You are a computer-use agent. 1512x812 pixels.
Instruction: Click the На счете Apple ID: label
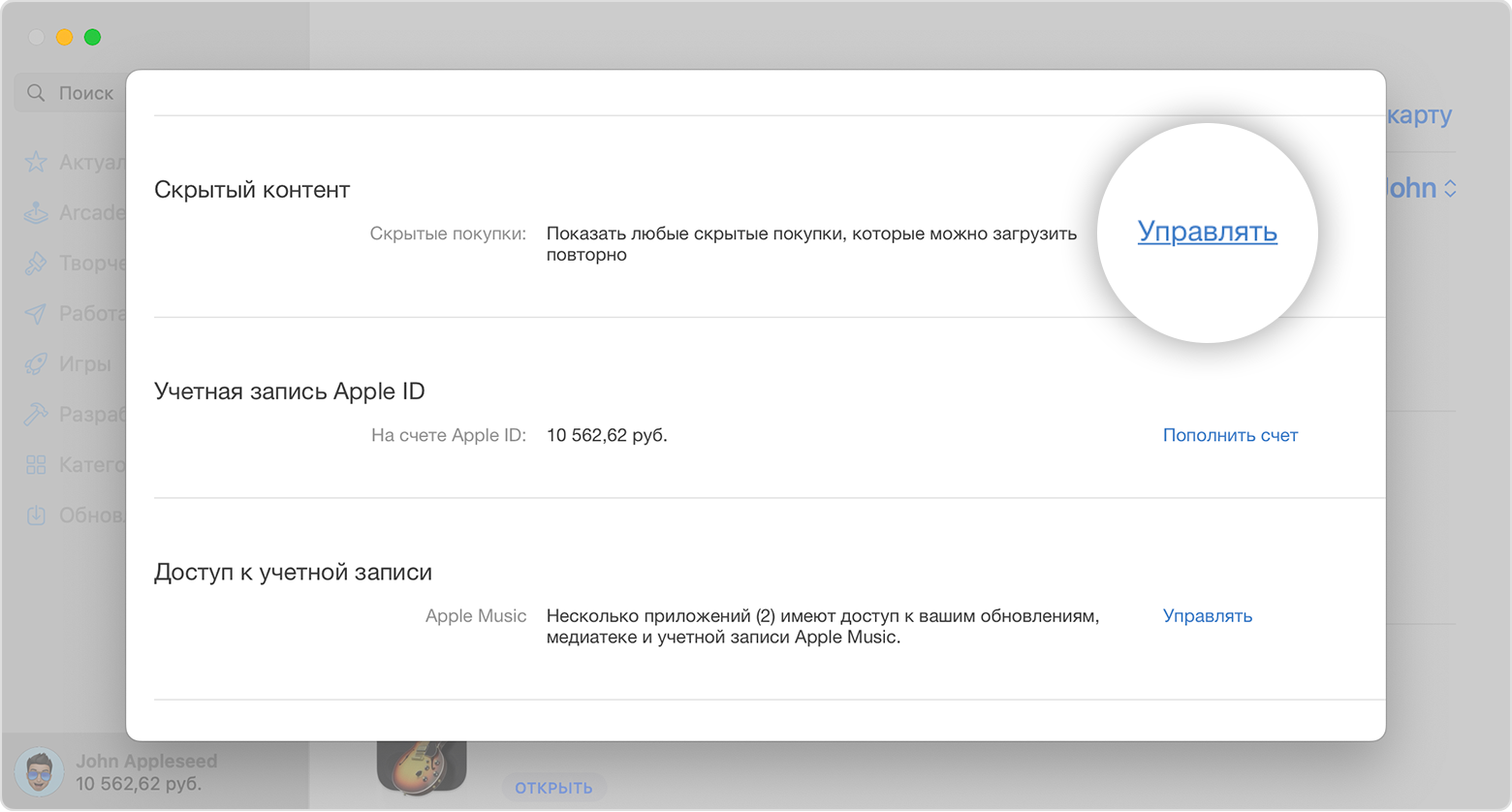pyautogui.click(x=449, y=435)
